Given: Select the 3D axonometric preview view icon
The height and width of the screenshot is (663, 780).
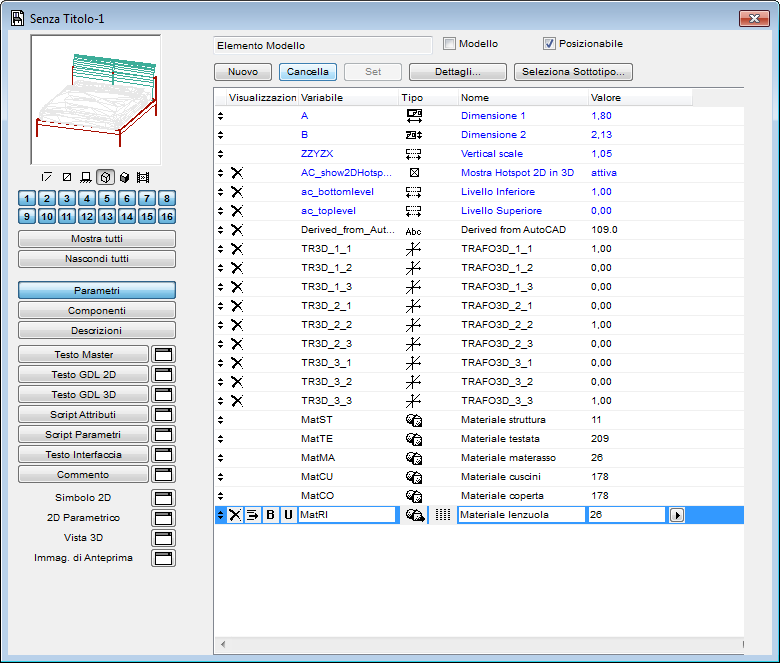Looking at the screenshot, I should coord(105,177).
